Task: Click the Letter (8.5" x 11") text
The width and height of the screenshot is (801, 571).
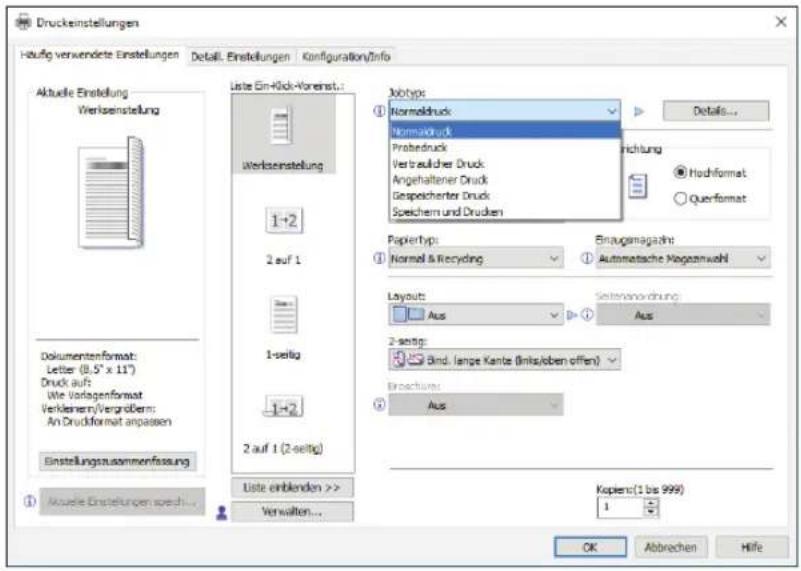Action: 91,369
